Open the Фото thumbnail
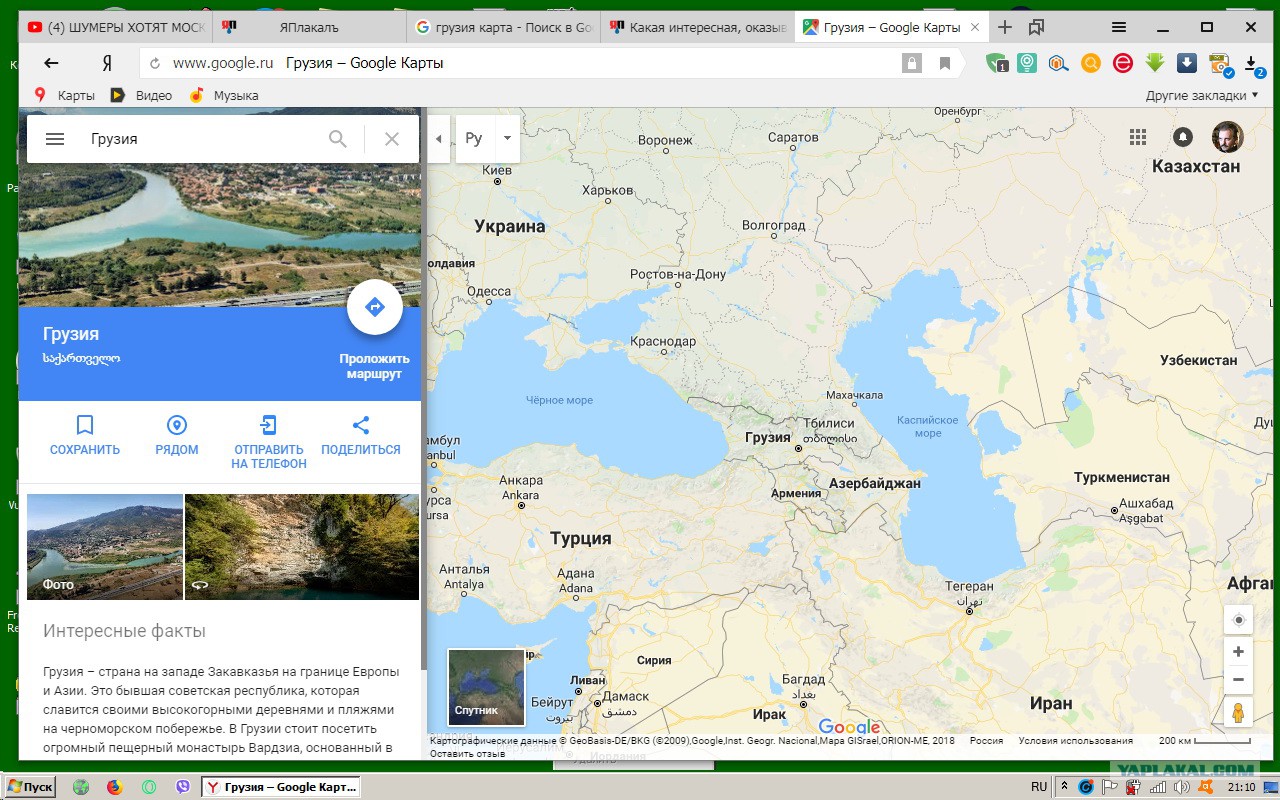Viewport: 1280px width, 800px height. [x=104, y=546]
